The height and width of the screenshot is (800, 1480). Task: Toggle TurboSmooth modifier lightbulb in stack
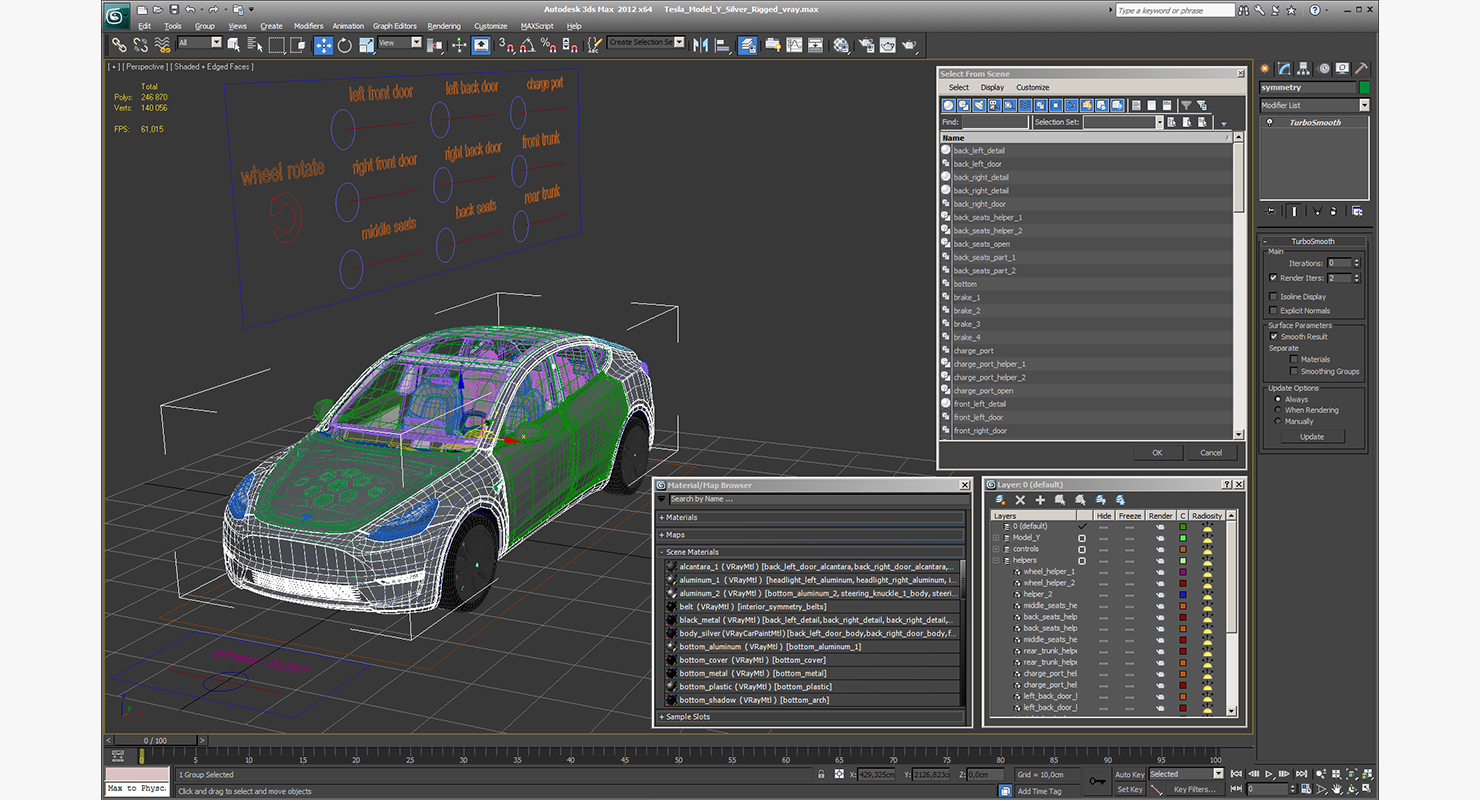(1270, 122)
